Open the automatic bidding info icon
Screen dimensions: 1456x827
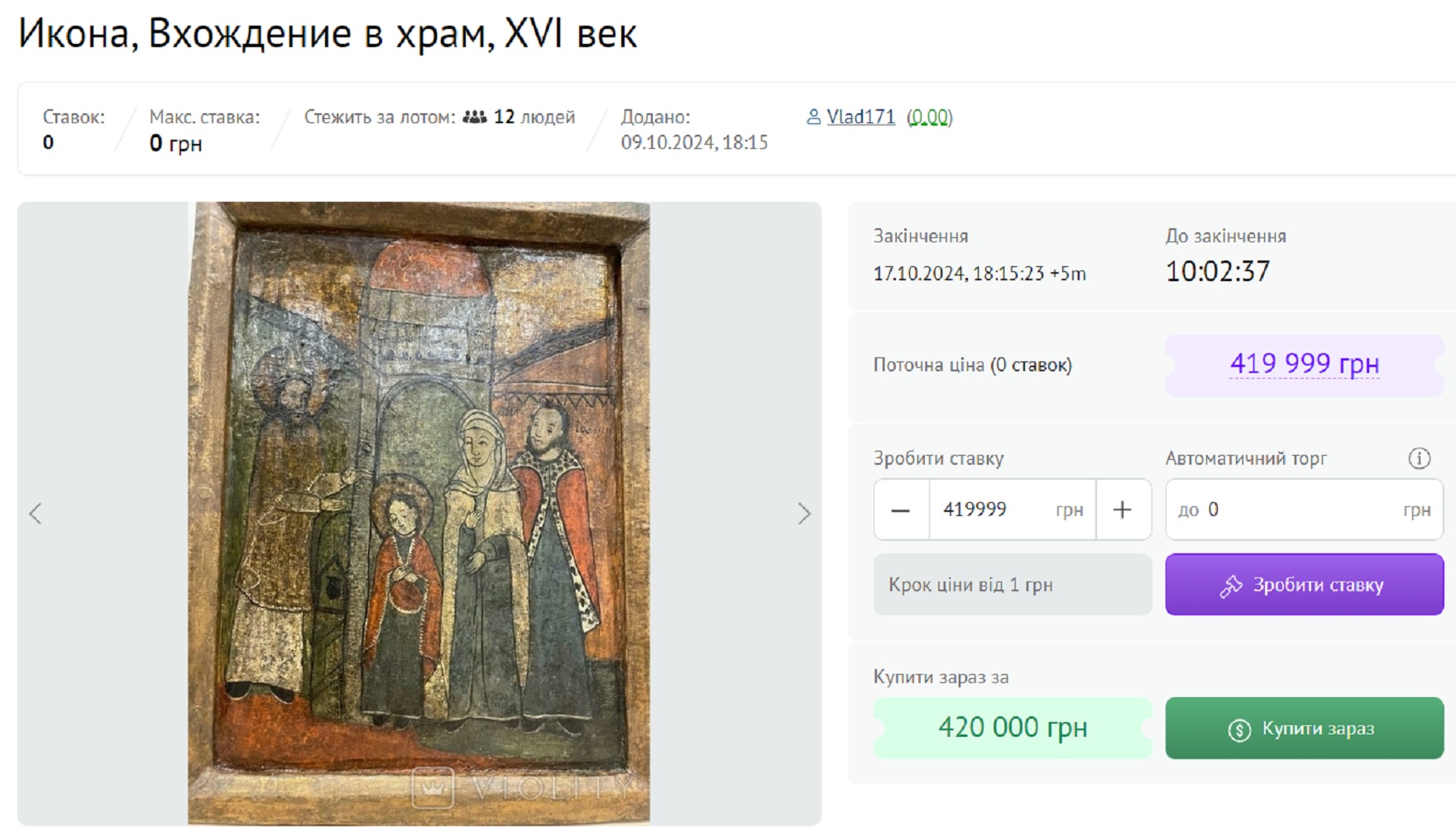1420,458
